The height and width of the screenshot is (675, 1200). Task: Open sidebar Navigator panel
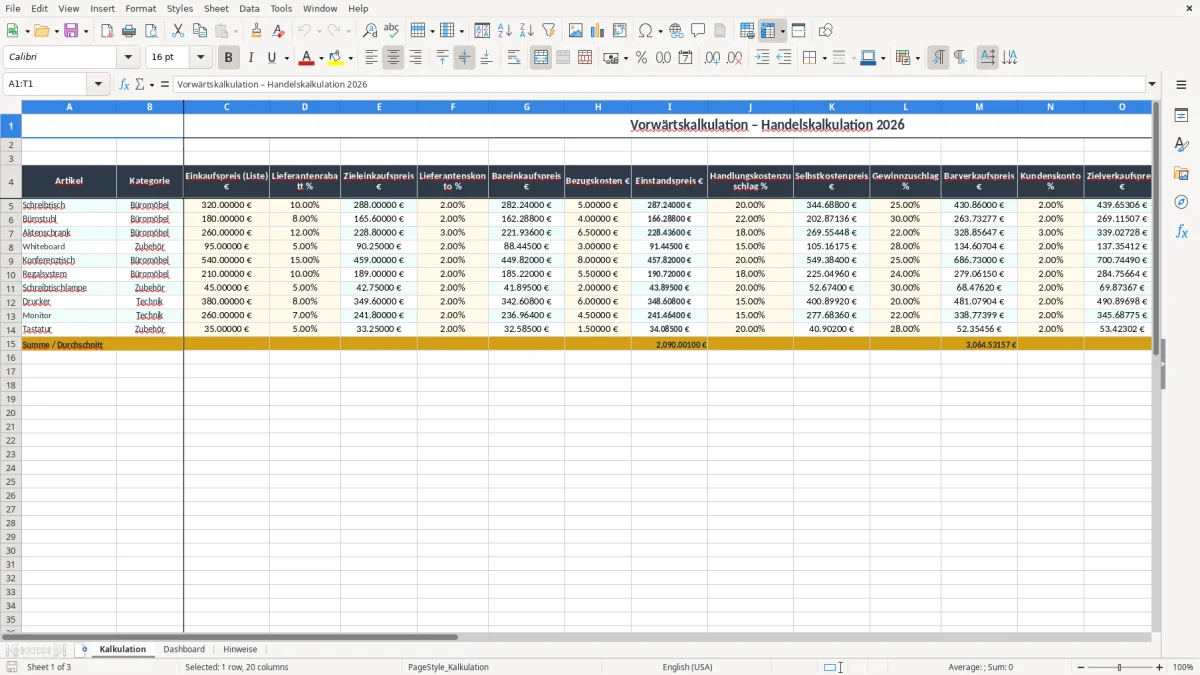1181,202
